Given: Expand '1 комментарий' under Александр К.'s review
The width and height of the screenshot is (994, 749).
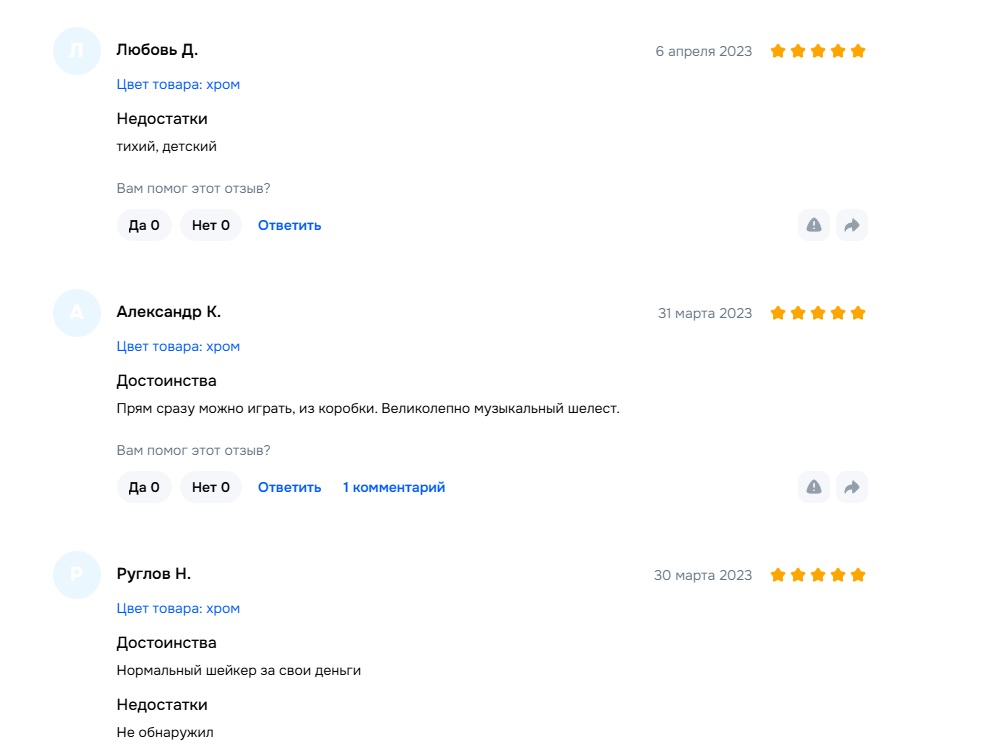Looking at the screenshot, I should tap(394, 487).
